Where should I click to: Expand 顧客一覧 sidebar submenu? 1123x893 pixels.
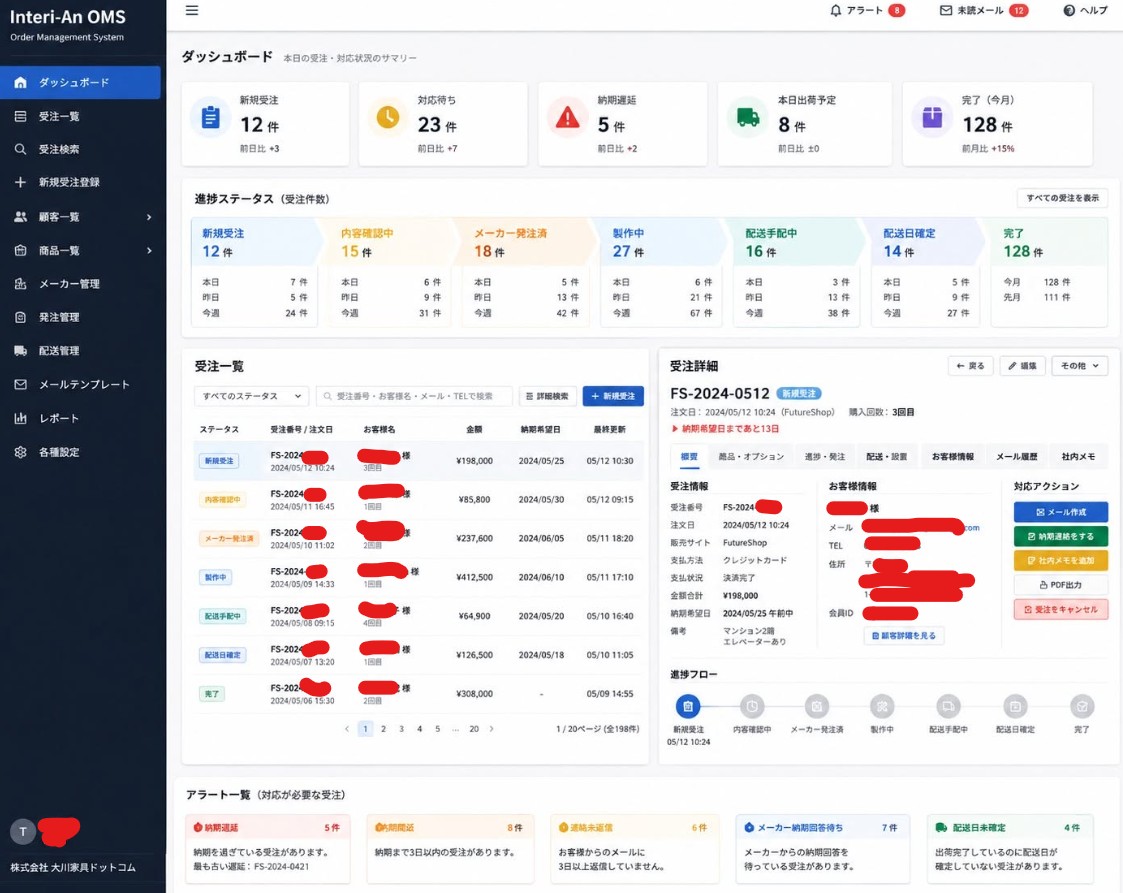(149, 217)
